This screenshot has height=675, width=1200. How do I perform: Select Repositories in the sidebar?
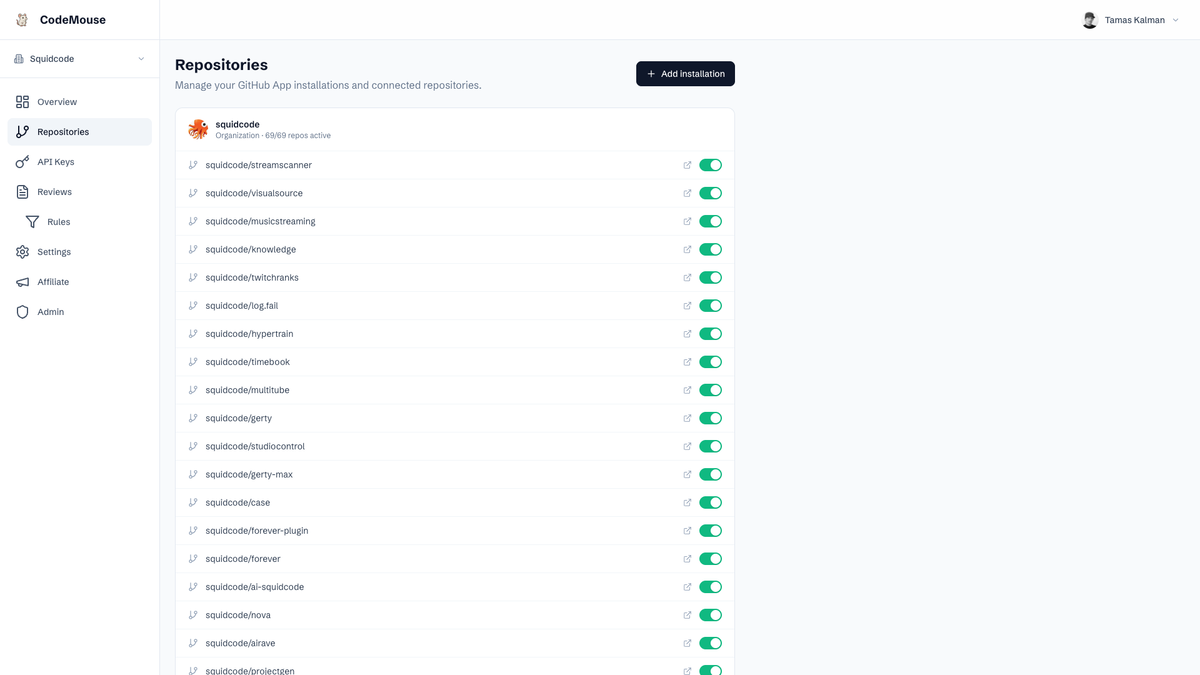79,132
